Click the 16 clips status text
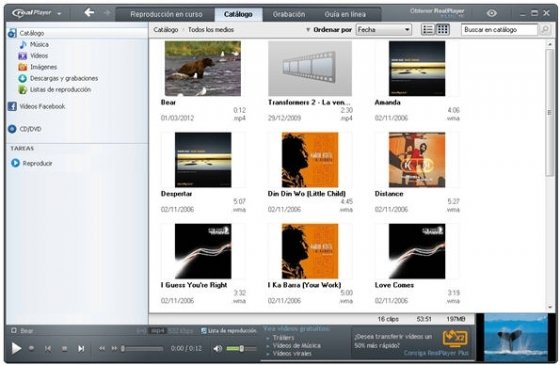560x365 pixels. coord(388,319)
